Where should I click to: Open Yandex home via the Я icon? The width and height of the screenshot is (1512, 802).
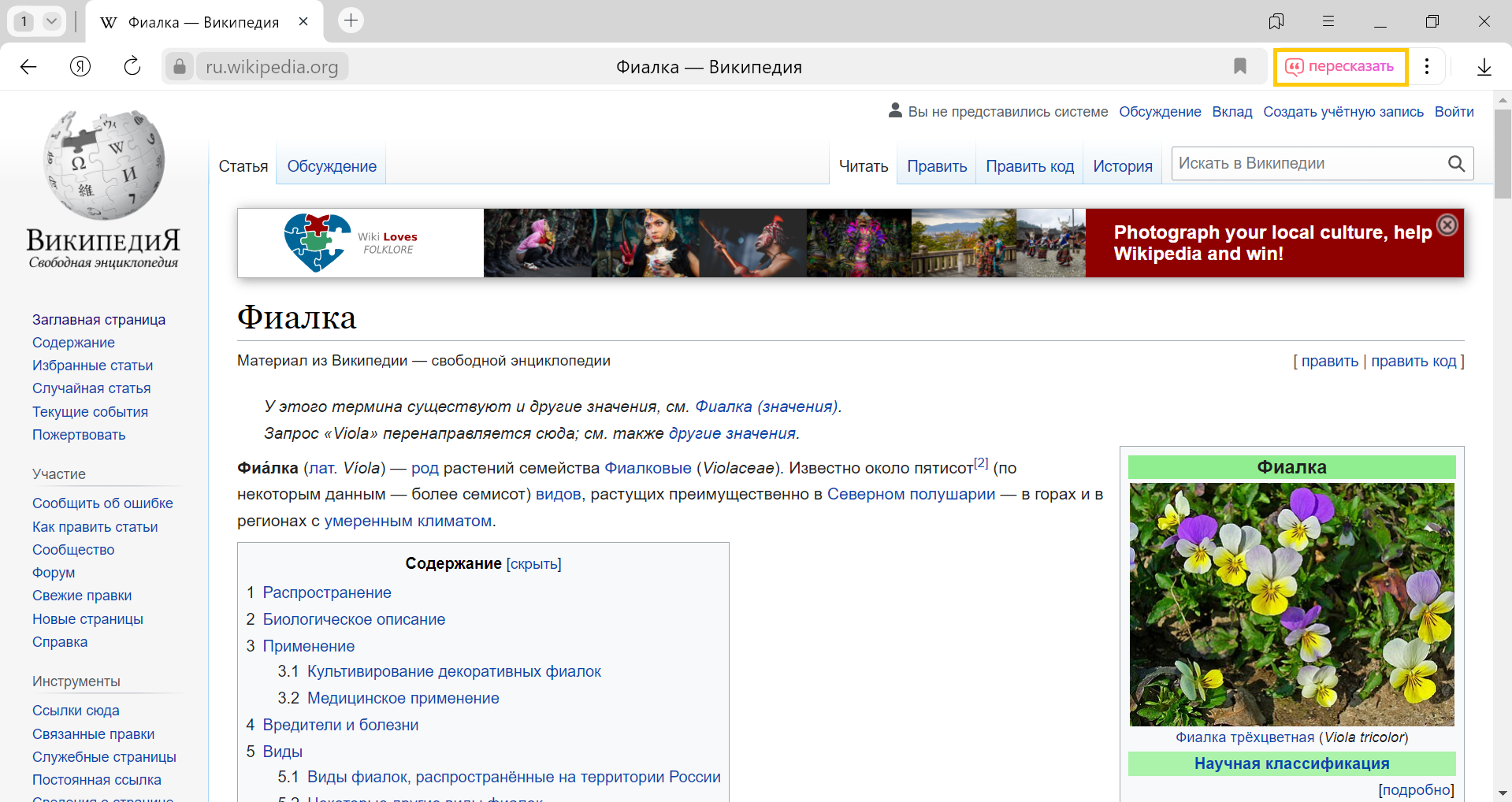click(x=80, y=67)
